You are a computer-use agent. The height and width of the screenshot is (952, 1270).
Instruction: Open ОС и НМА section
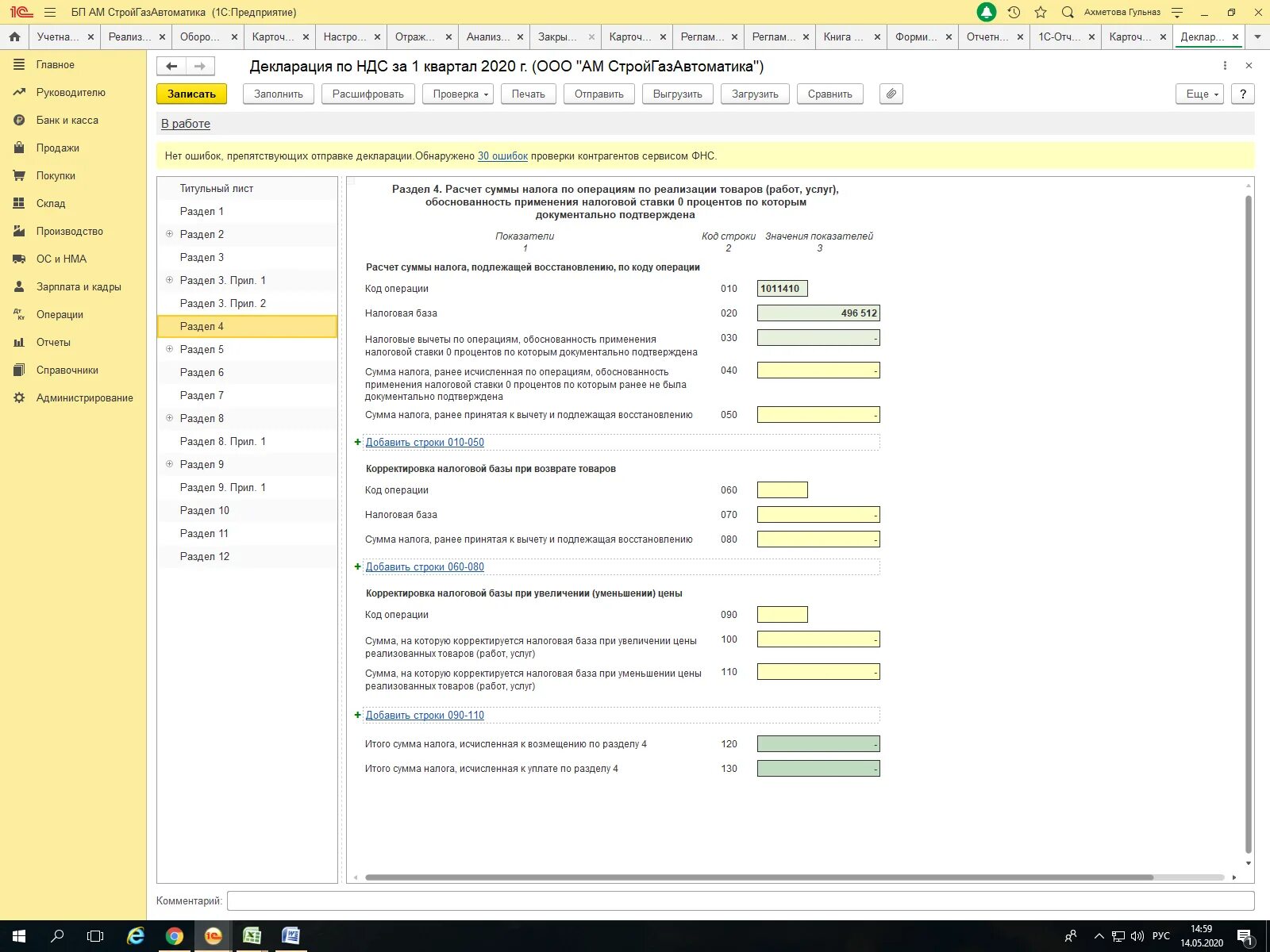(x=61, y=259)
